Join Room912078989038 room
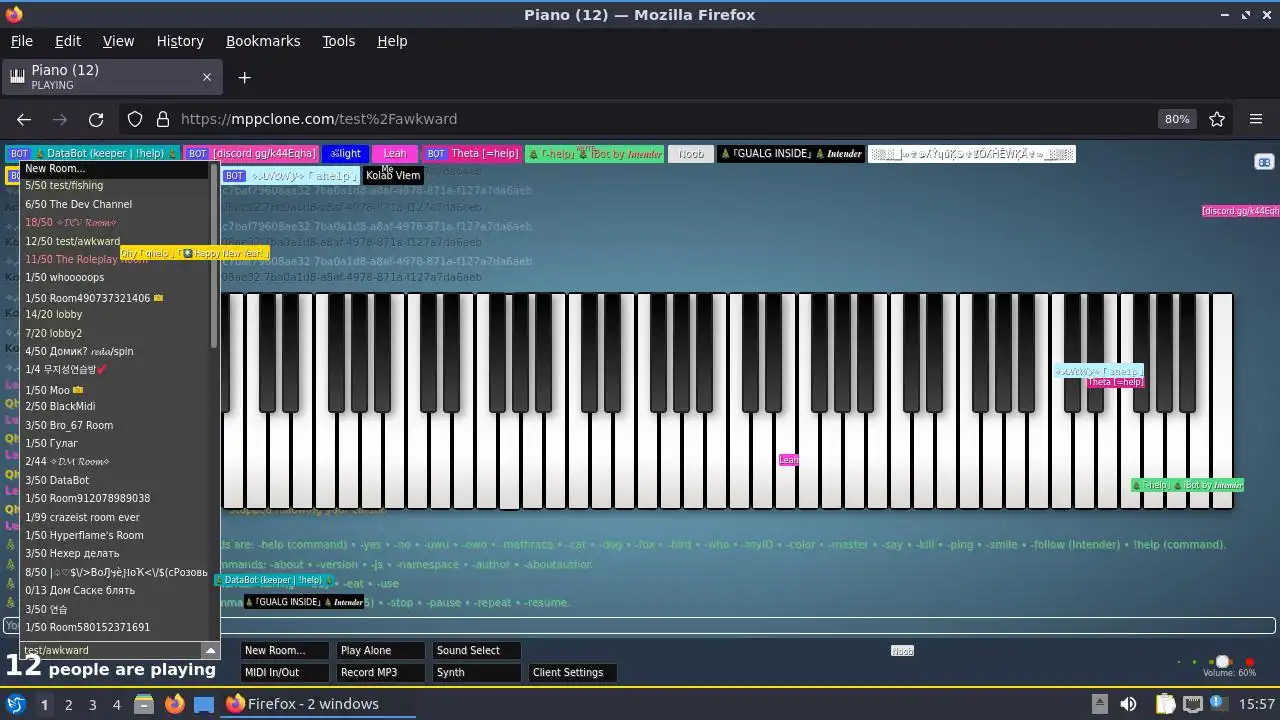The height and width of the screenshot is (720, 1280). 115,498
